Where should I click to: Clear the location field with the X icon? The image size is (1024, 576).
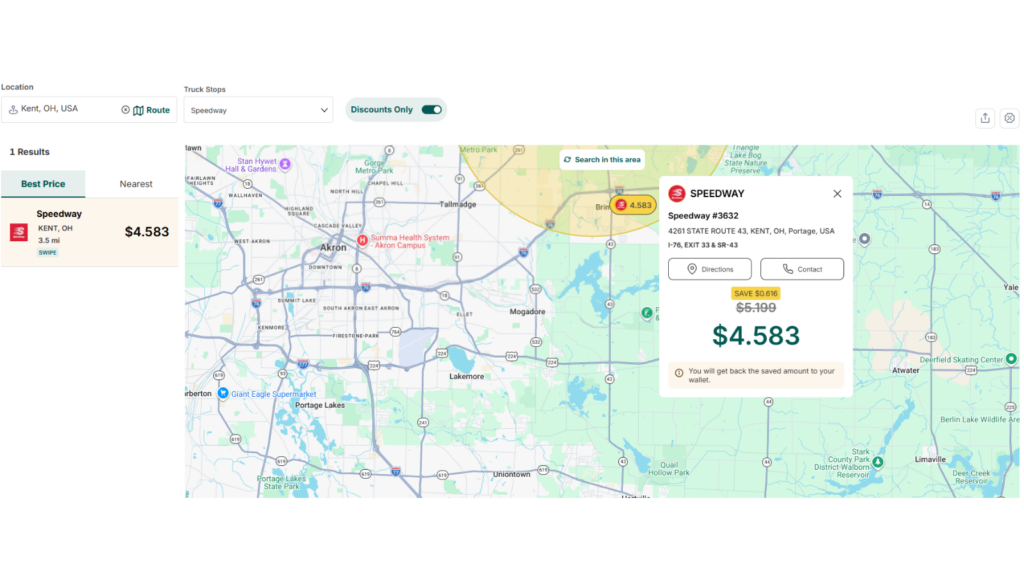(x=124, y=110)
